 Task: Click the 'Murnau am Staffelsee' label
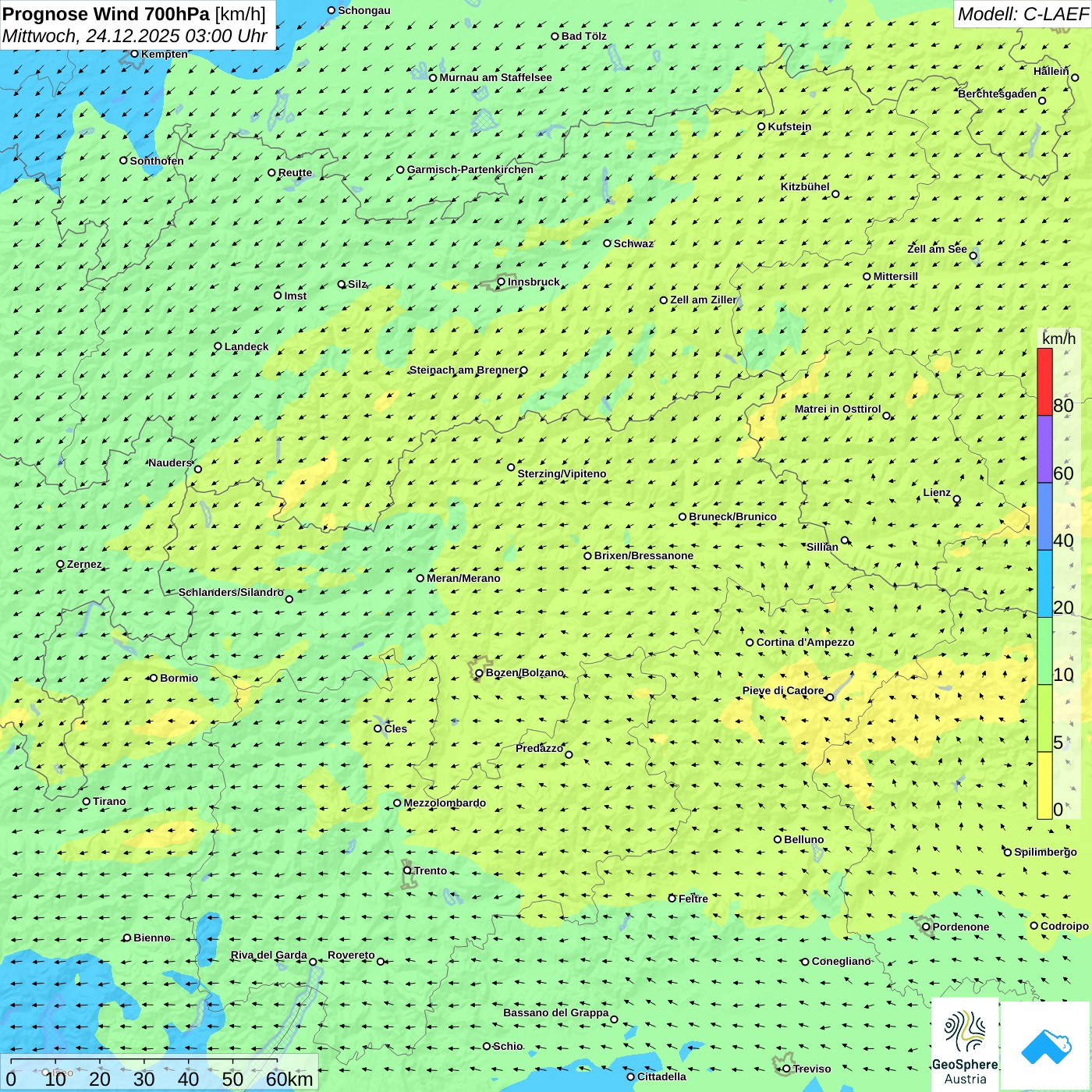[x=495, y=77]
